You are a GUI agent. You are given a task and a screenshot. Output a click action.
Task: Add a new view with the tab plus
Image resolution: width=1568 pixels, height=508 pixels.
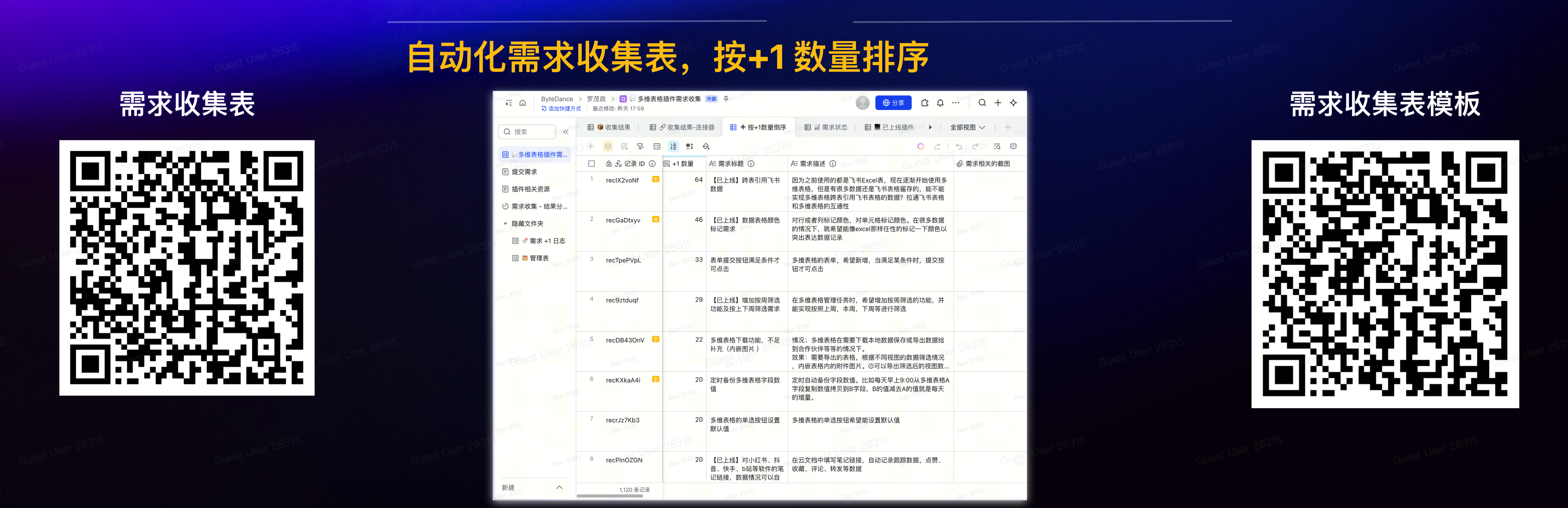[1008, 127]
